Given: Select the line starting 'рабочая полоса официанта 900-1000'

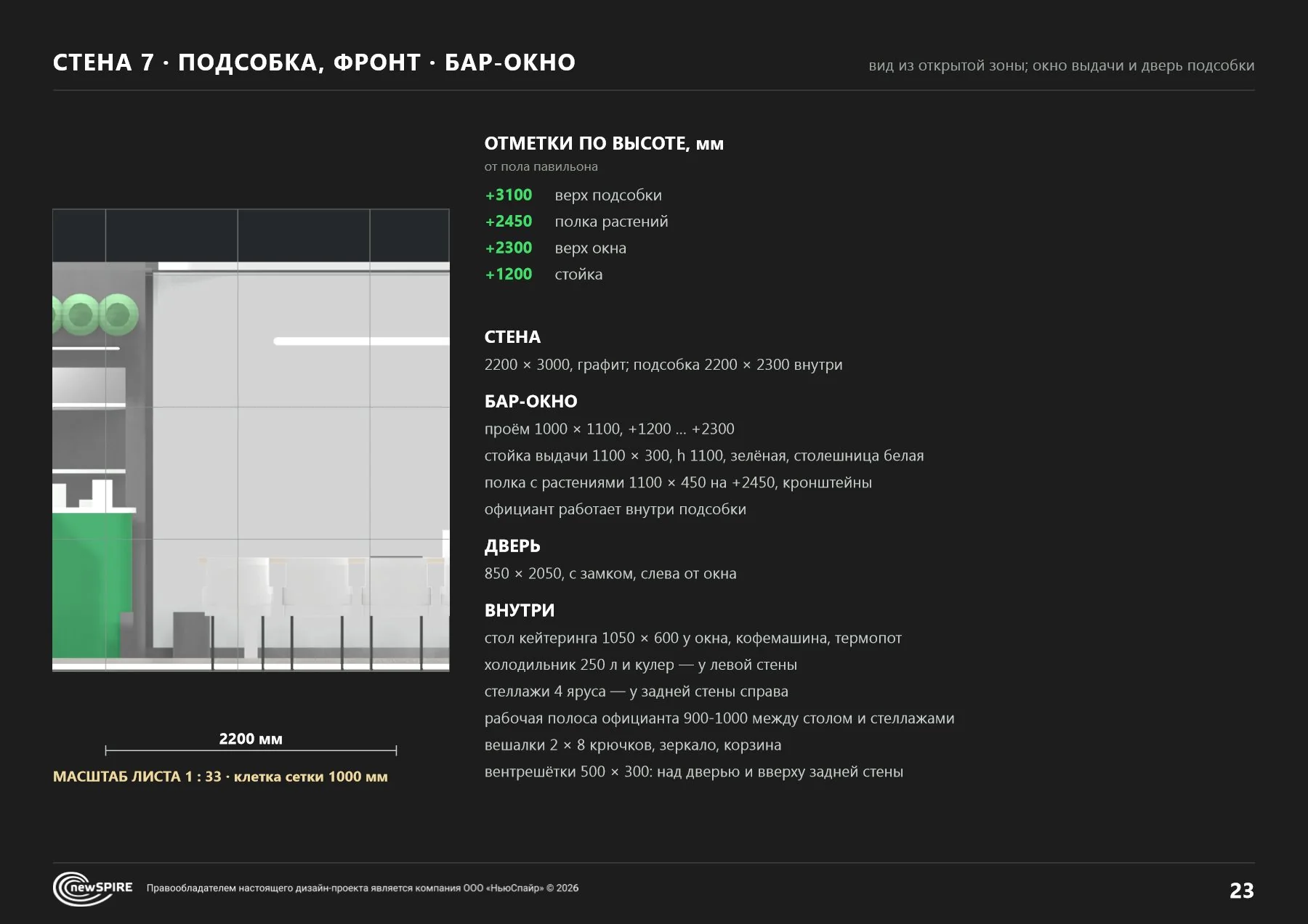Looking at the screenshot, I should (x=719, y=718).
